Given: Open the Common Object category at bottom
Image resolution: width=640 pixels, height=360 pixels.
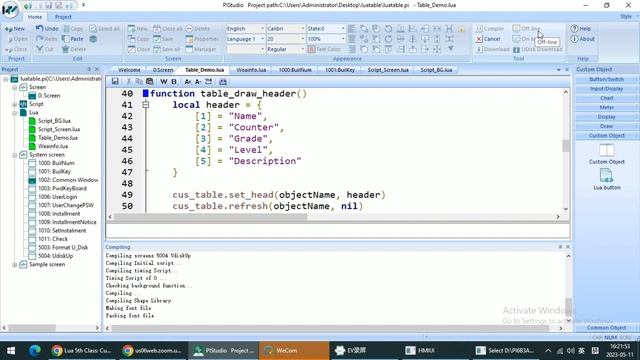Looking at the screenshot, I should (x=607, y=328).
